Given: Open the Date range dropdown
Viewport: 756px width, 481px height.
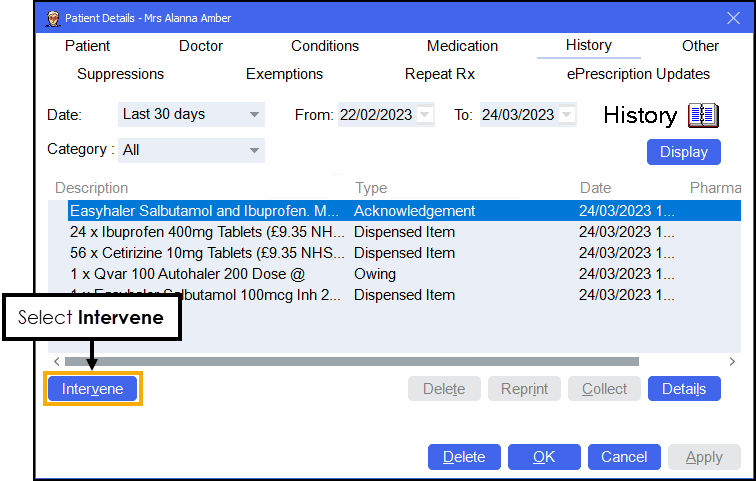Looking at the screenshot, I should click(254, 115).
